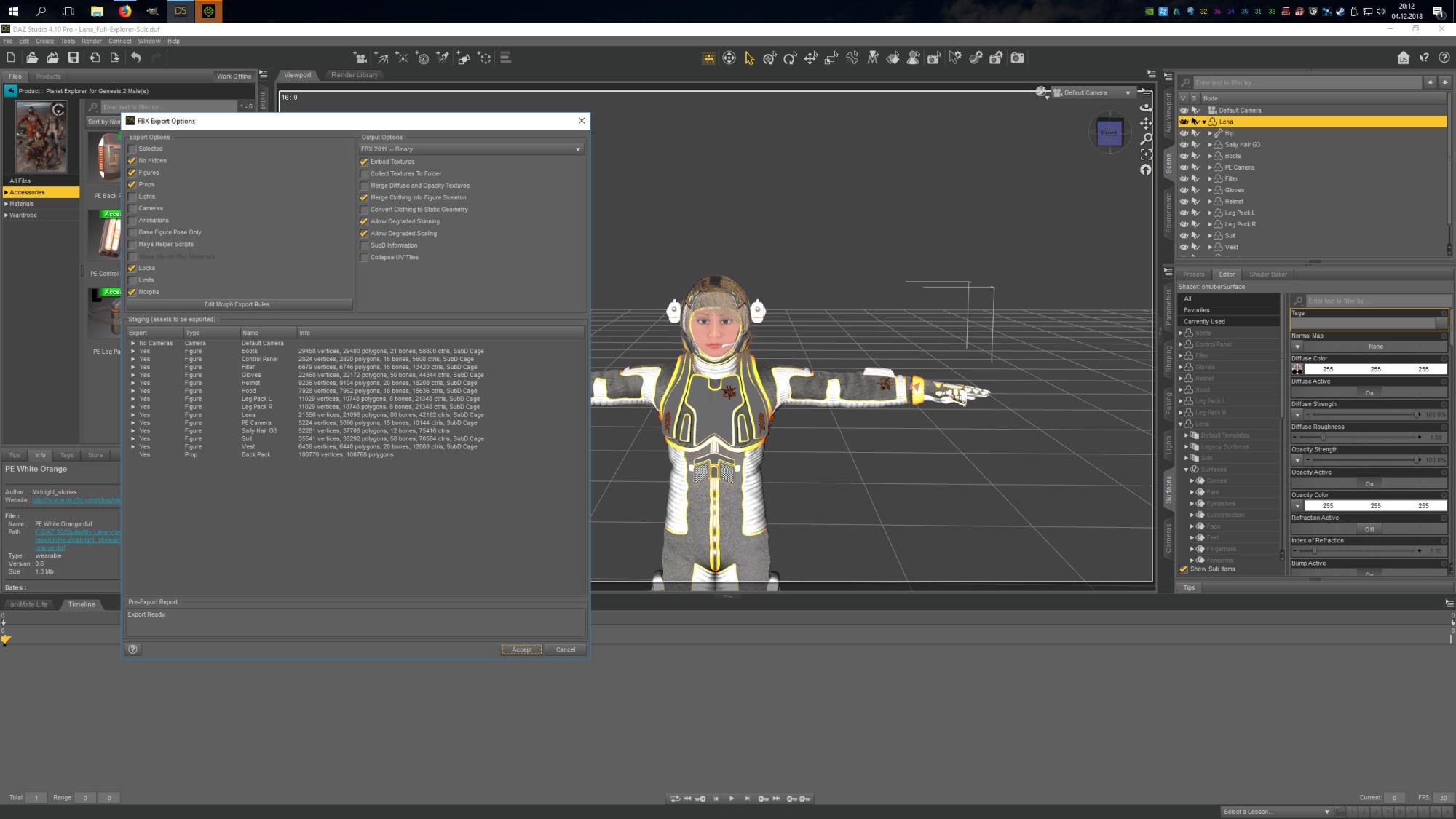Click the help question-mark icon in export dialog
The image size is (1456, 819).
(132, 649)
